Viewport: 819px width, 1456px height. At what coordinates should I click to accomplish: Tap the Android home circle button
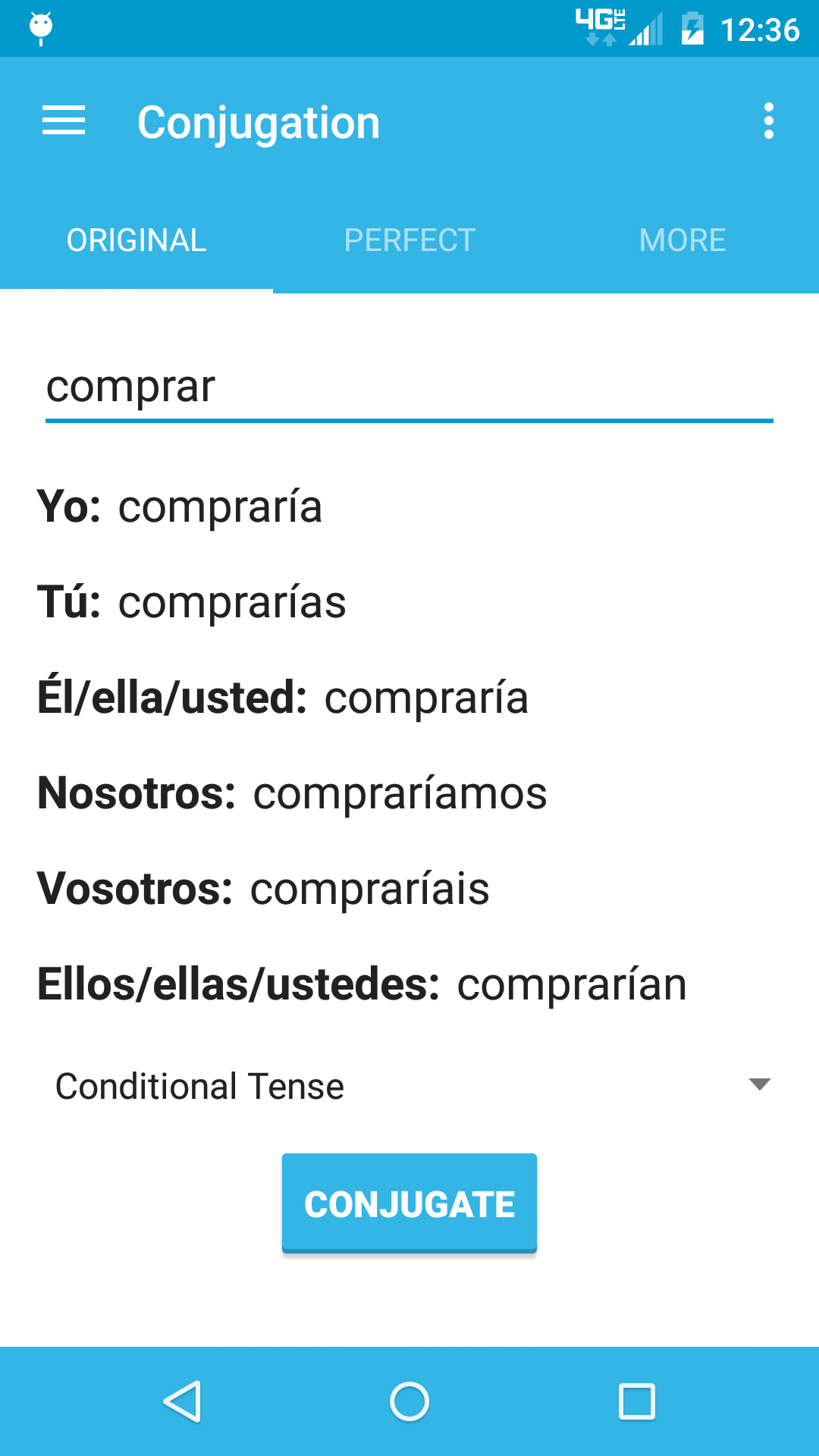pyautogui.click(x=409, y=1401)
